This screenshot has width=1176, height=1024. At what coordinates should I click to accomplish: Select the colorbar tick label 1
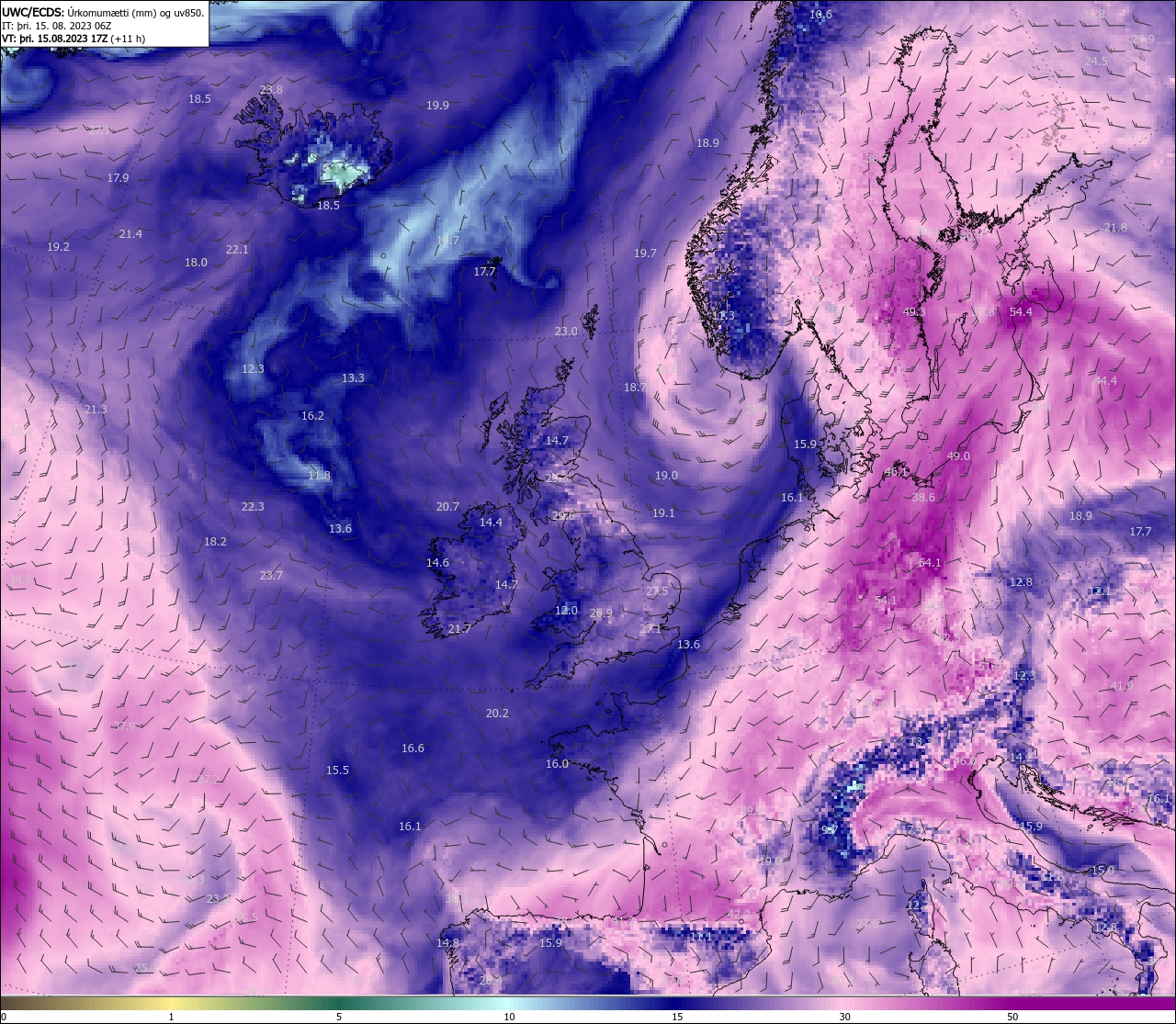pyautogui.click(x=171, y=1017)
